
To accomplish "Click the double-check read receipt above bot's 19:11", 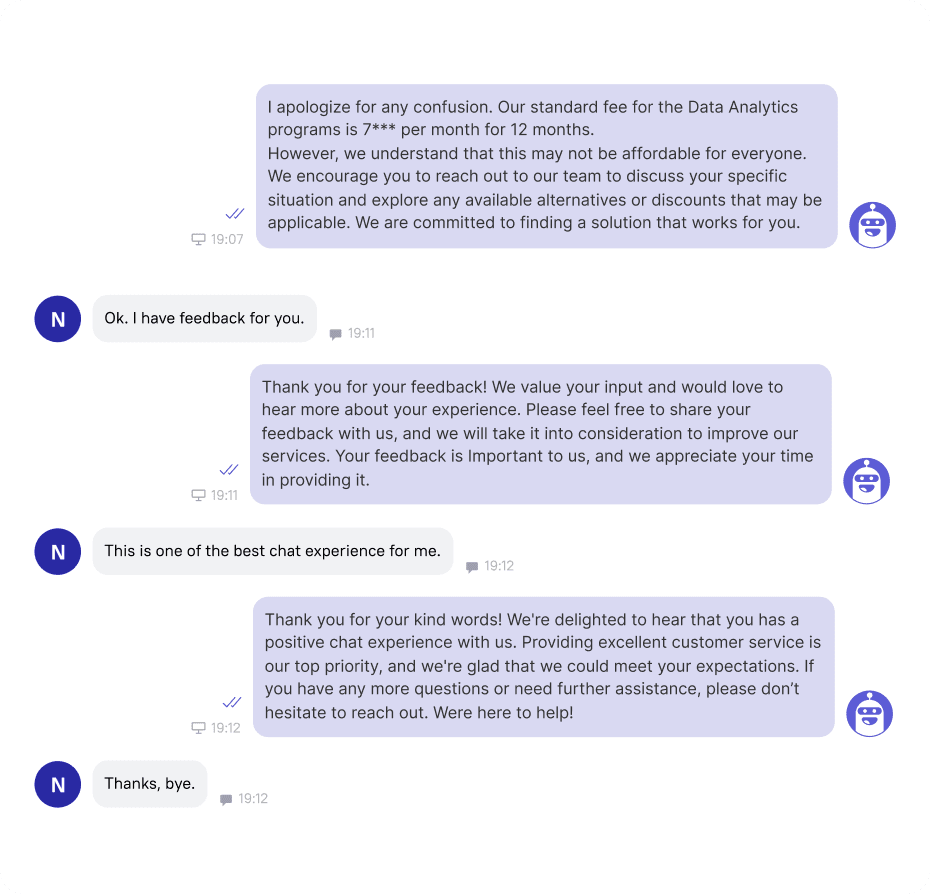I will [229, 470].
